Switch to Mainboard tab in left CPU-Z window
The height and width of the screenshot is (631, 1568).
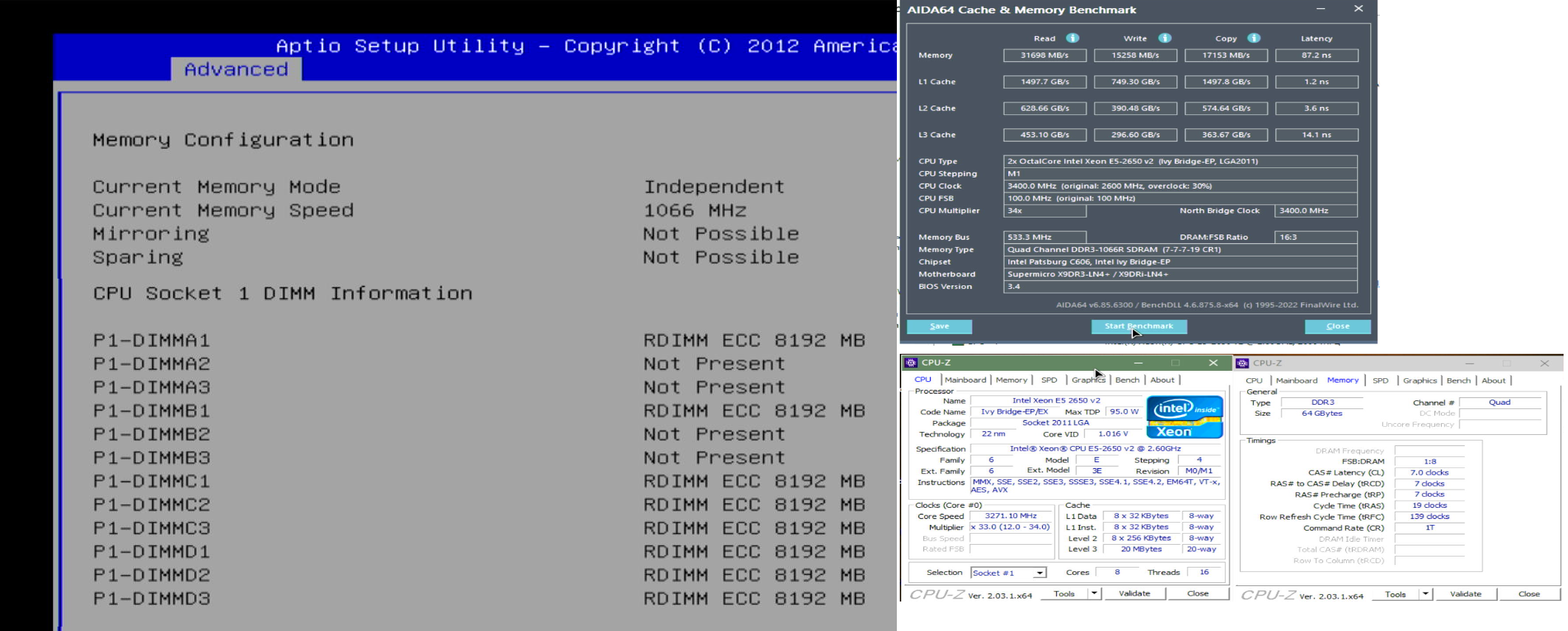[x=965, y=380]
